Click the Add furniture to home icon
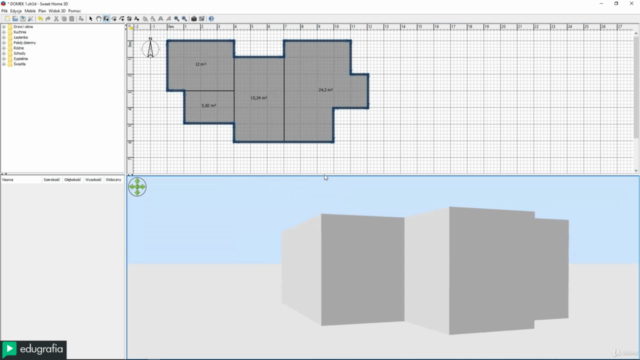640x360 pixels. click(x=80, y=19)
